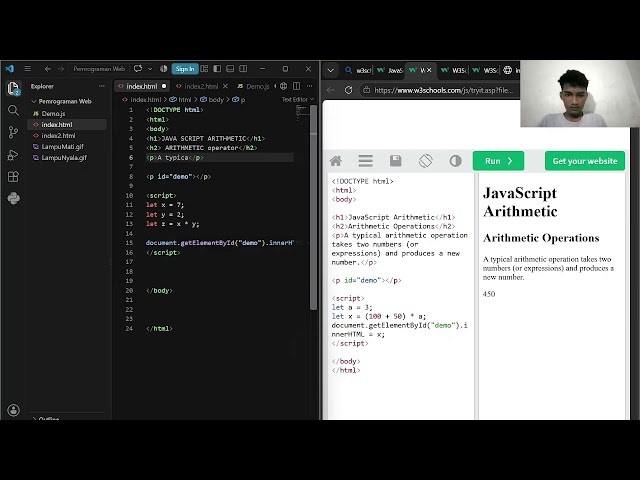This screenshot has height=480, width=640.
Task: Click the site lock icon in address bar
Action: click(367, 90)
